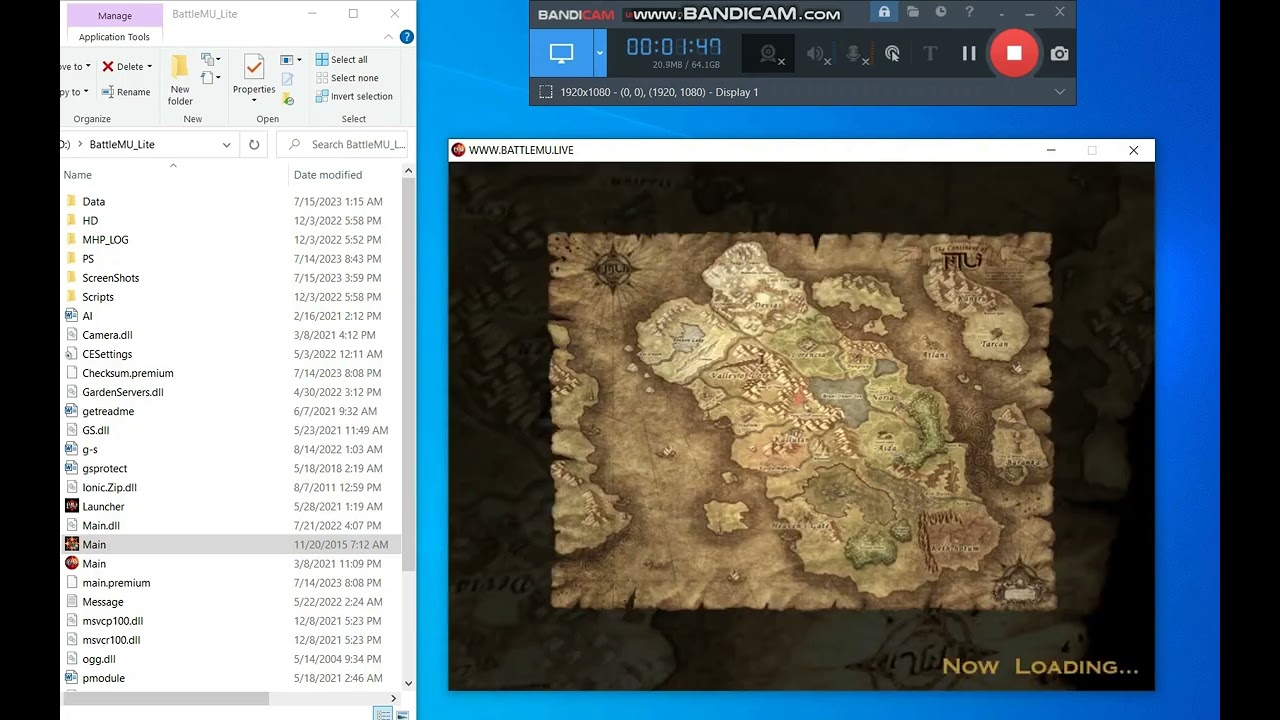
Task: Select the ScreenShots folder
Action: point(230,278)
